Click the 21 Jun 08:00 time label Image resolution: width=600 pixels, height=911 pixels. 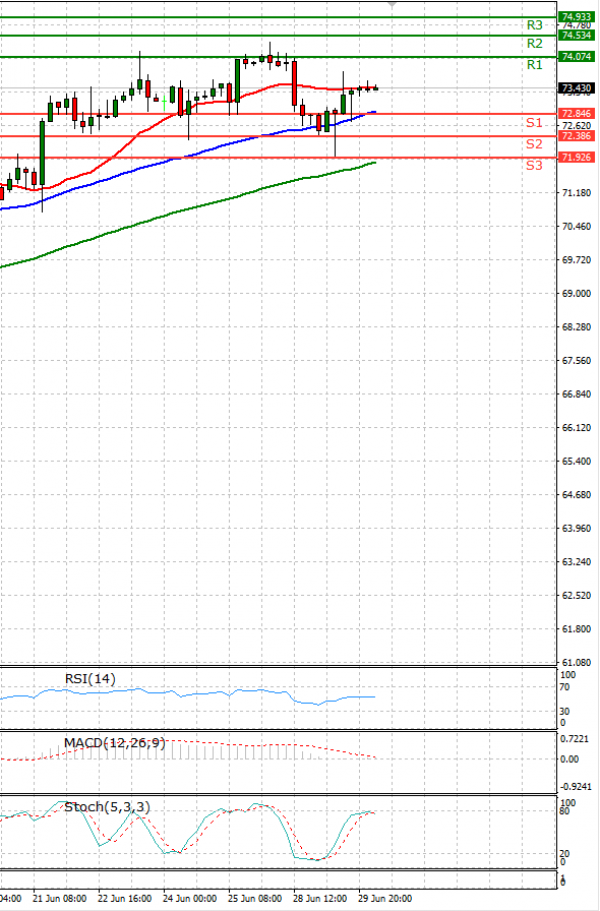60,898
